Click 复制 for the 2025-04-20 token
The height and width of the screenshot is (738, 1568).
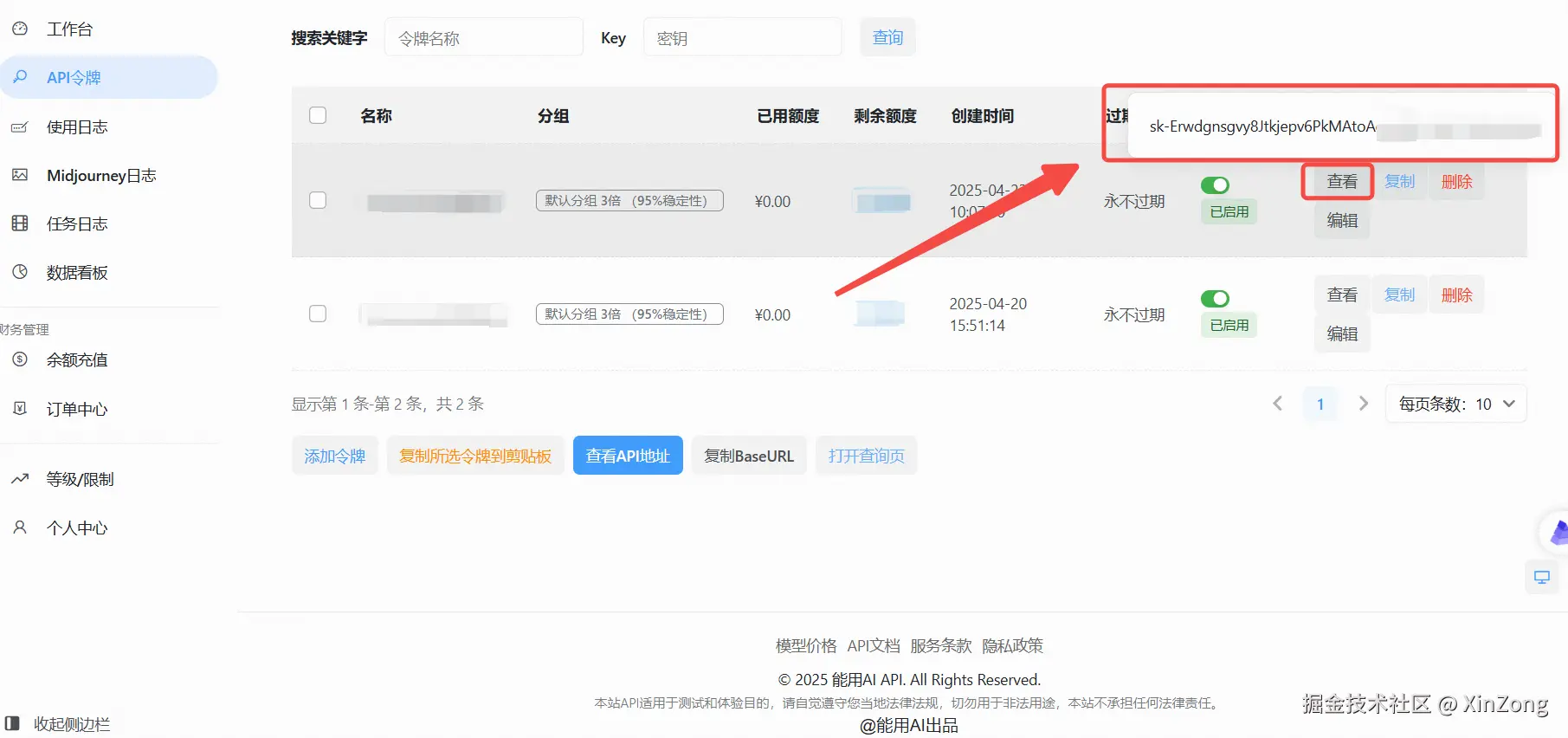tap(1399, 295)
